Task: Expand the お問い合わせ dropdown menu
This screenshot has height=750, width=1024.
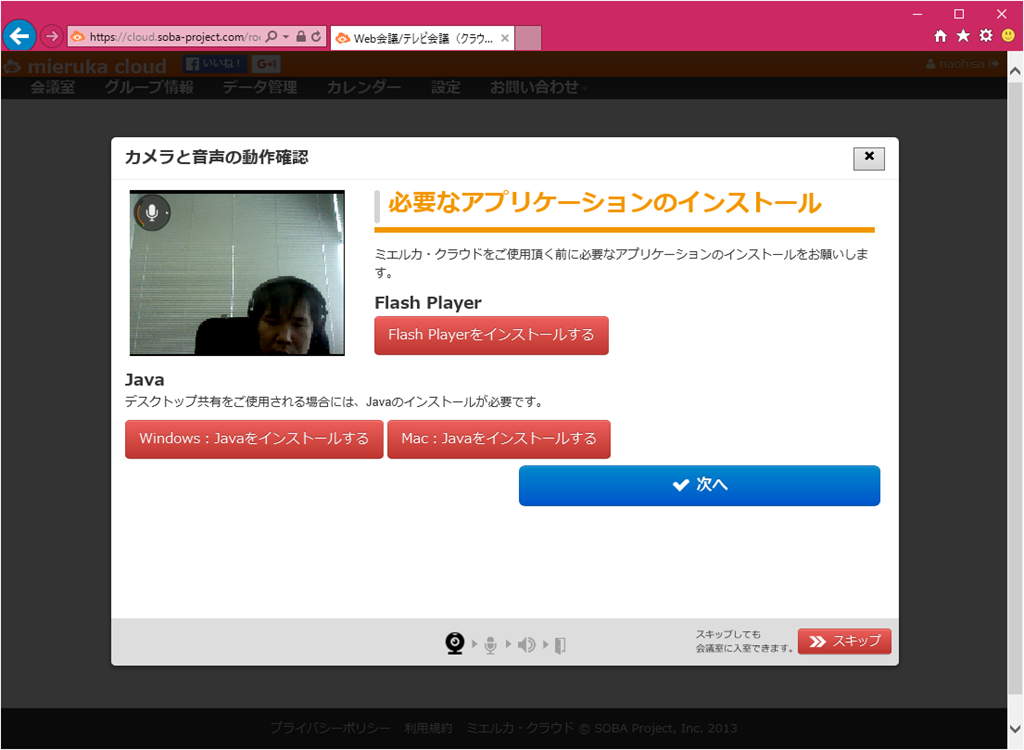Action: click(539, 88)
